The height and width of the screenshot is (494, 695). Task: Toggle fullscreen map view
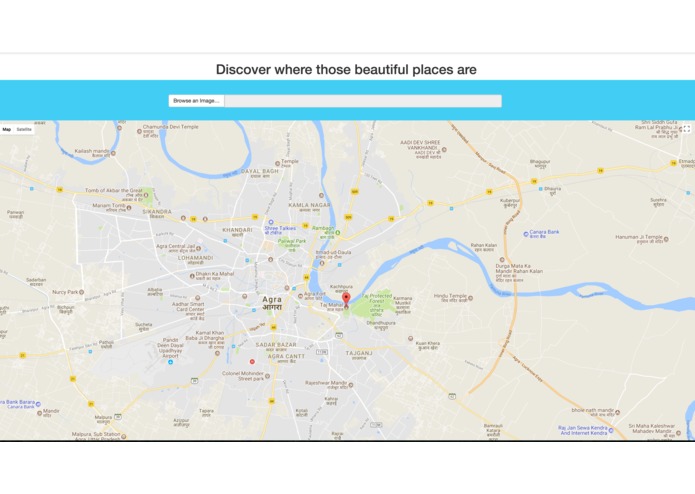[687, 129]
